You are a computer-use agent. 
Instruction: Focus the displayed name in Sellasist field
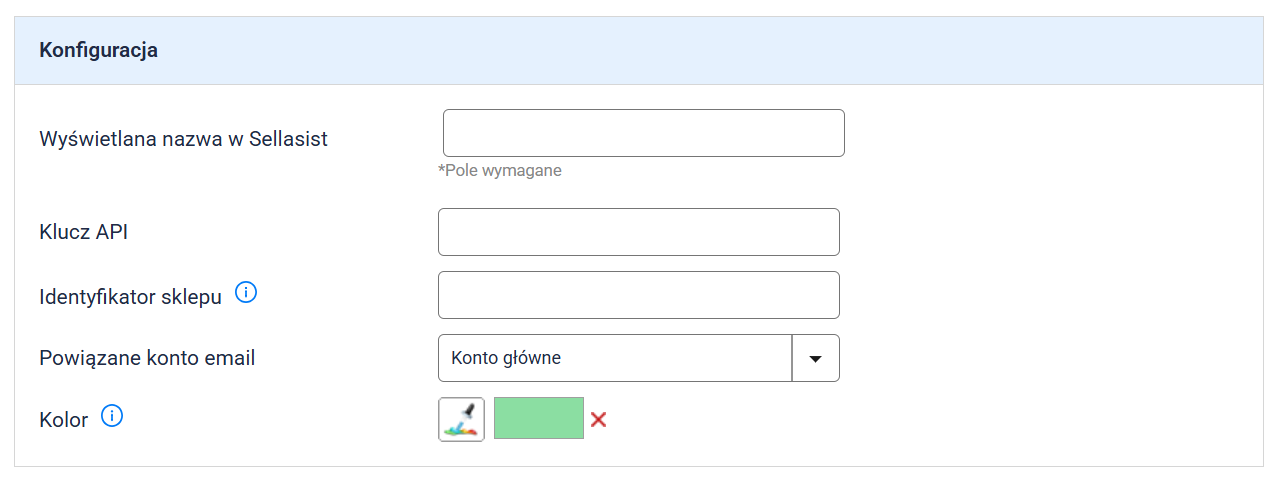(x=643, y=133)
